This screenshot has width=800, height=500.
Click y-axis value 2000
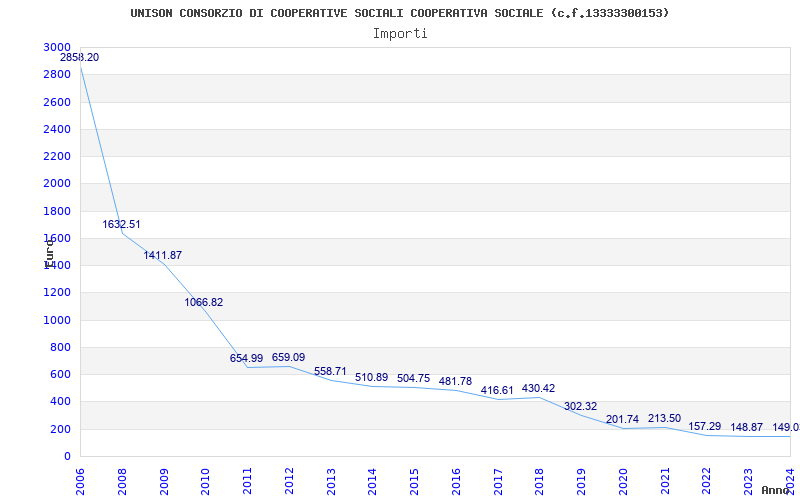(57, 184)
